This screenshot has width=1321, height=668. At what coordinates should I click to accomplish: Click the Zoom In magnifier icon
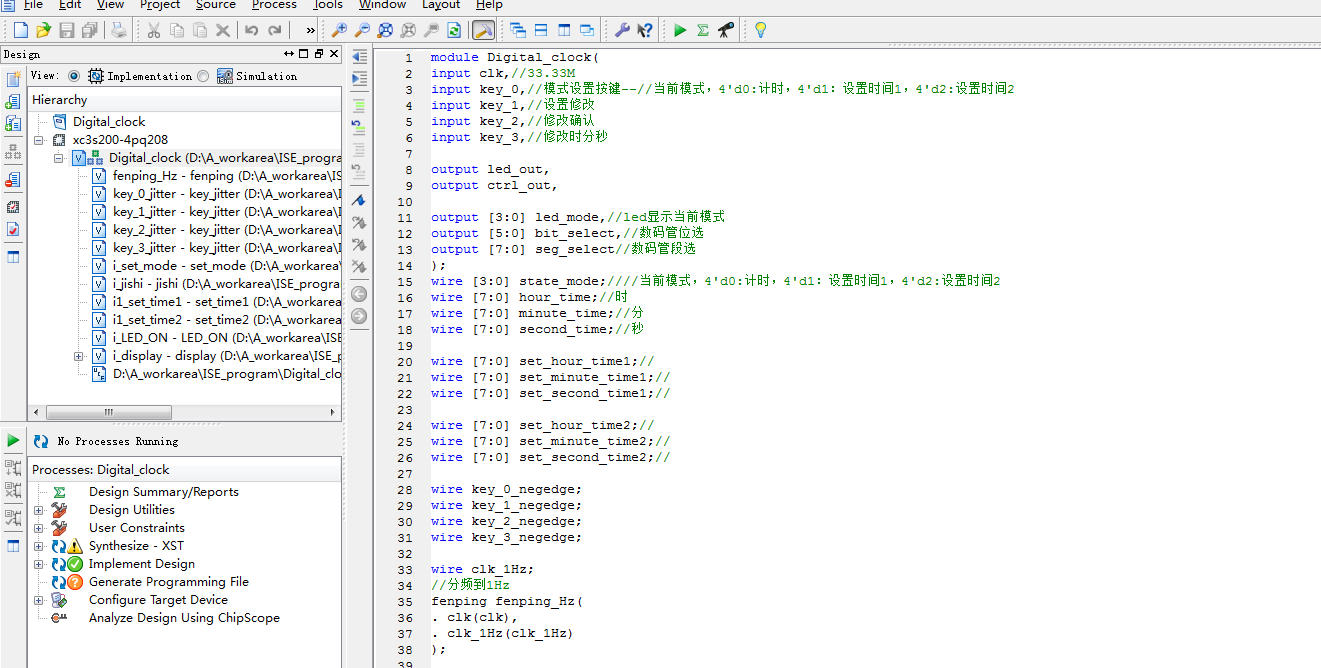click(339, 31)
